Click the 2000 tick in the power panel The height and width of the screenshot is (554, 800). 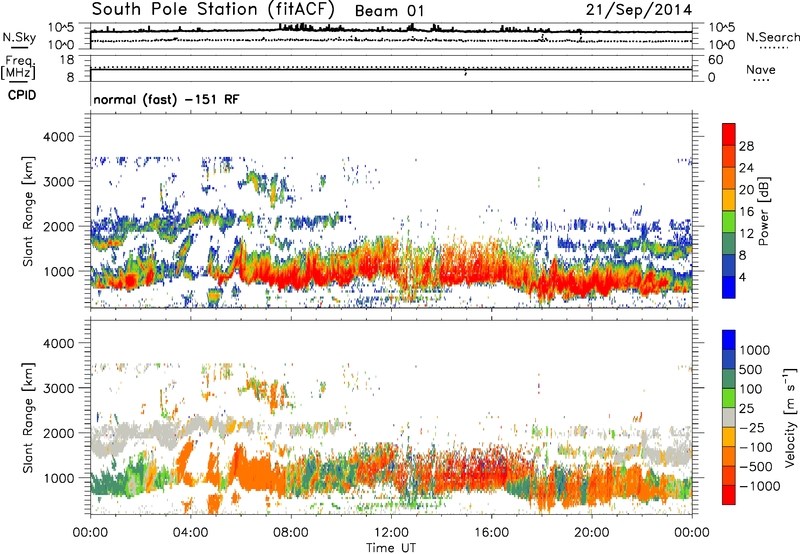click(x=59, y=226)
